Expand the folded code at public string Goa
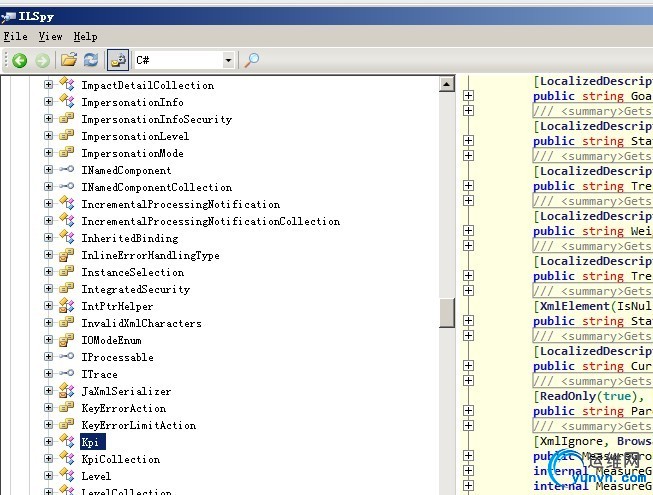Image resolution: width=653 pixels, height=495 pixels. pyautogui.click(x=469, y=96)
